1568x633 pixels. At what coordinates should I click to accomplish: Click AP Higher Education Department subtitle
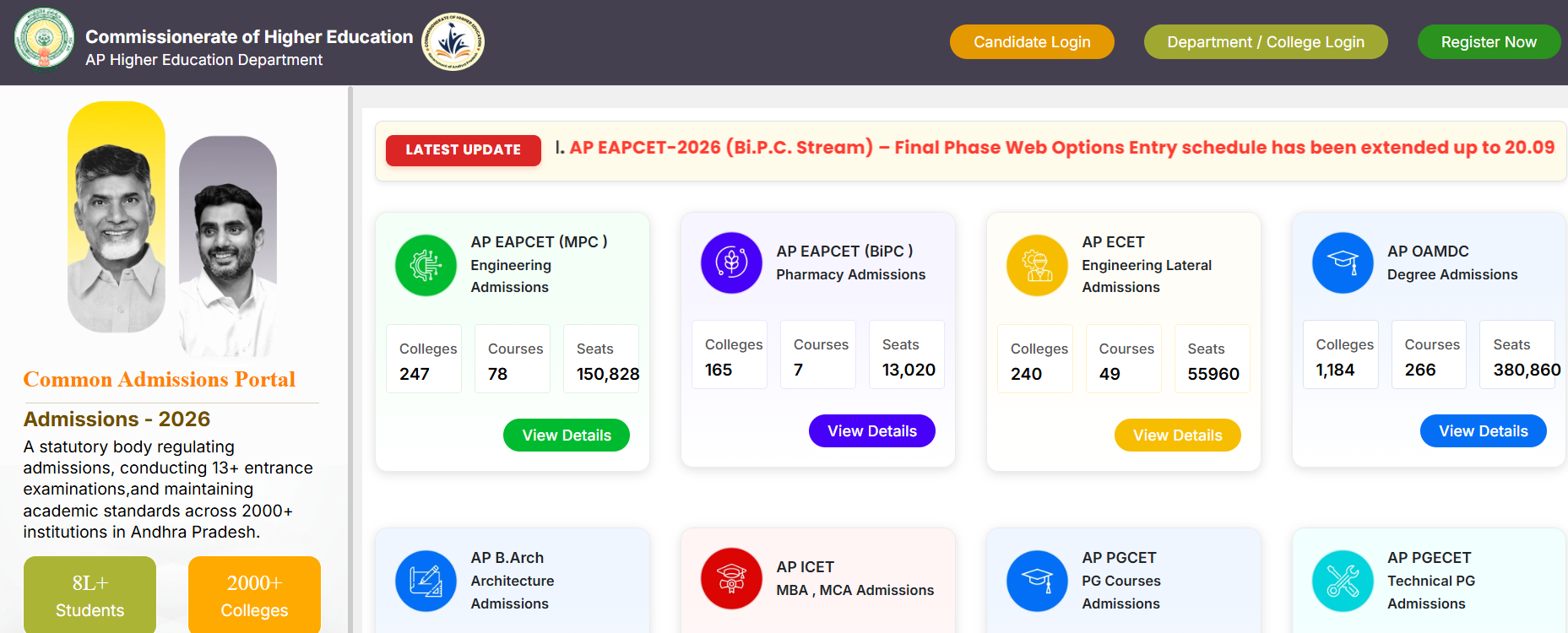click(203, 60)
